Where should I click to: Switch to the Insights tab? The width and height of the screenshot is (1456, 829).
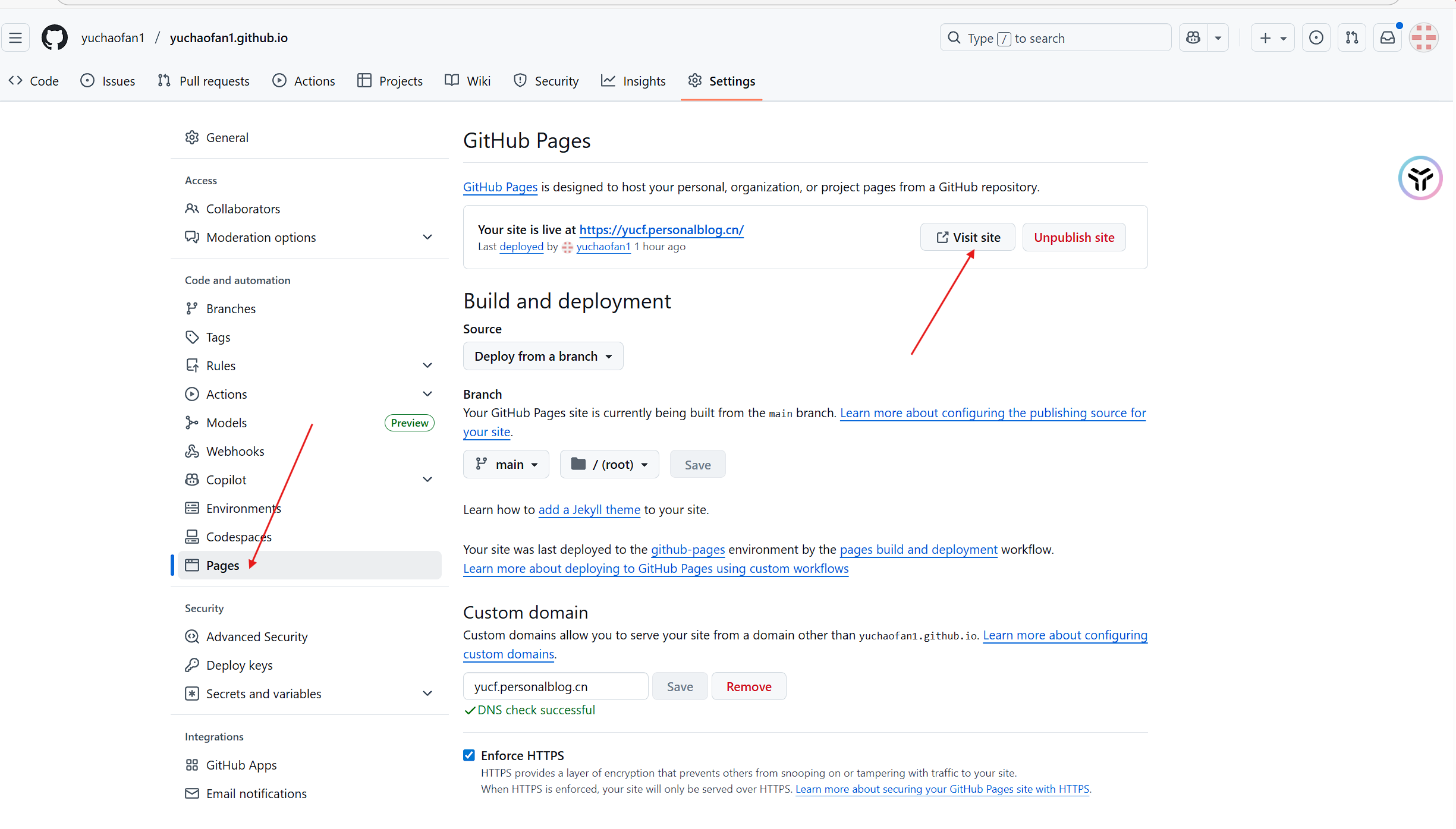pyautogui.click(x=633, y=81)
